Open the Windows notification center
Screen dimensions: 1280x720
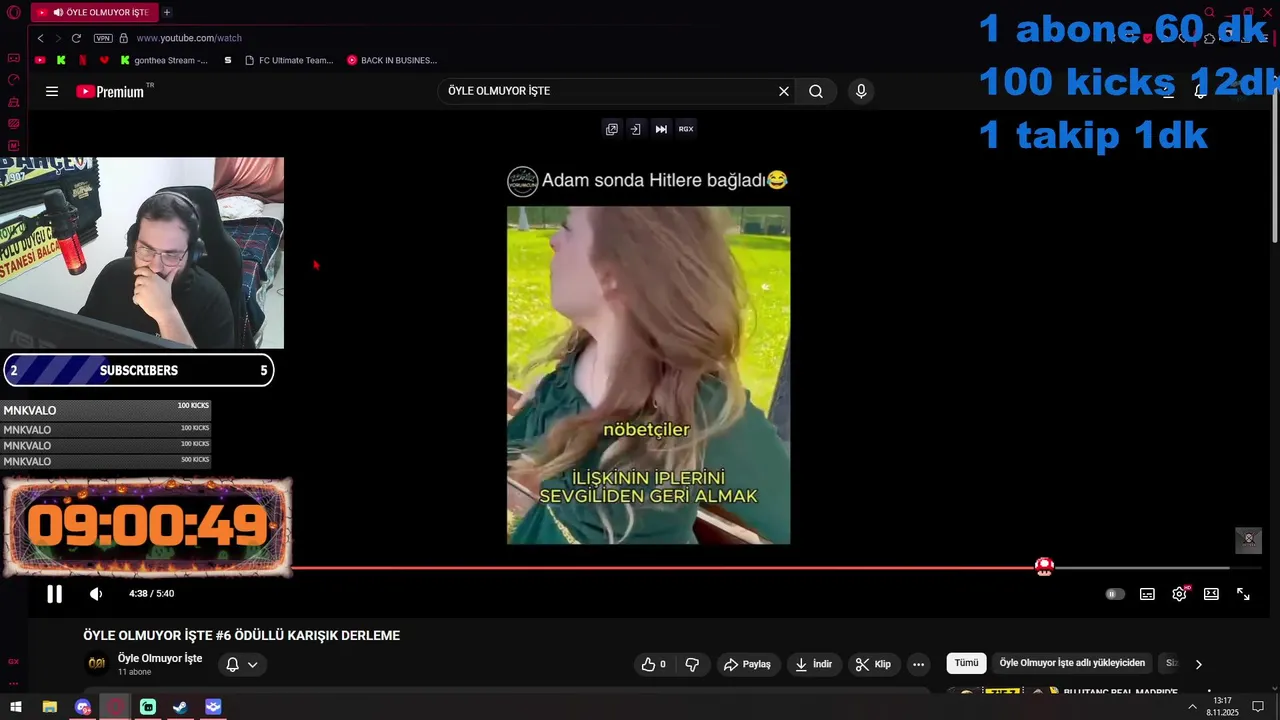[1259, 707]
